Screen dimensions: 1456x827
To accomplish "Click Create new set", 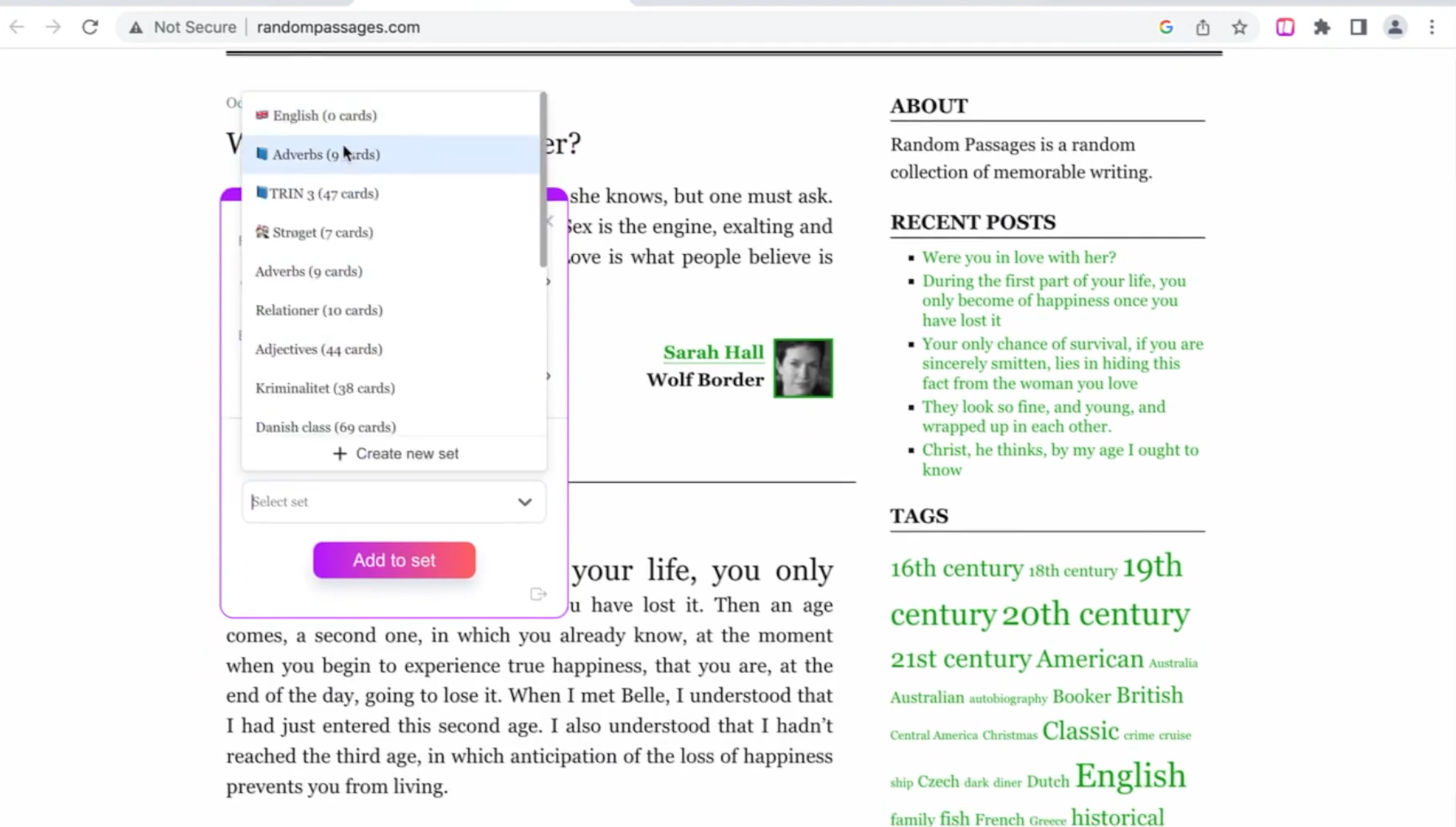I will (396, 453).
